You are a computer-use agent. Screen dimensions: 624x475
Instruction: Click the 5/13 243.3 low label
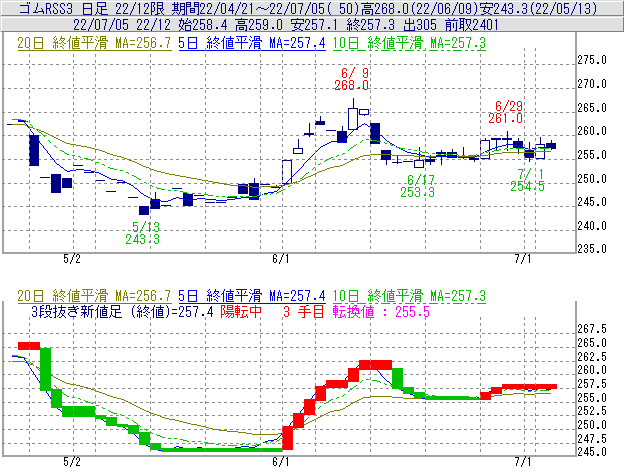click(143, 233)
